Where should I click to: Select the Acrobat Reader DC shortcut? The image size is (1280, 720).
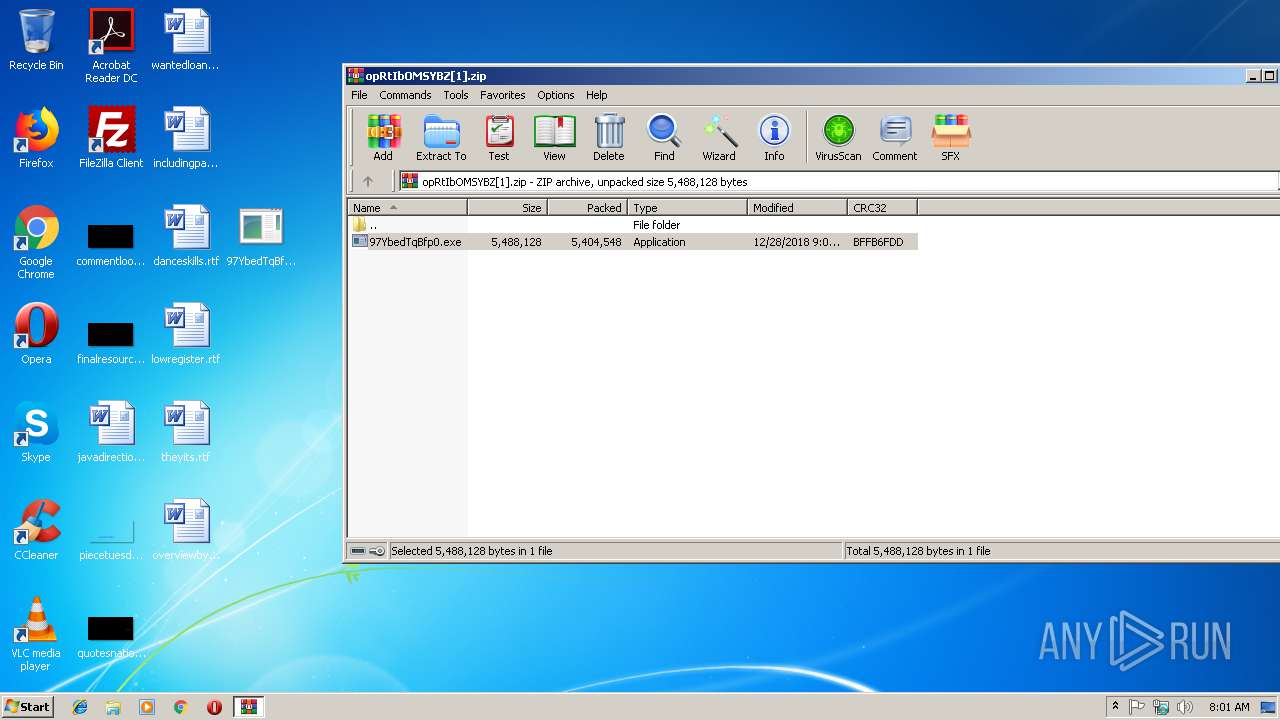coord(111,46)
